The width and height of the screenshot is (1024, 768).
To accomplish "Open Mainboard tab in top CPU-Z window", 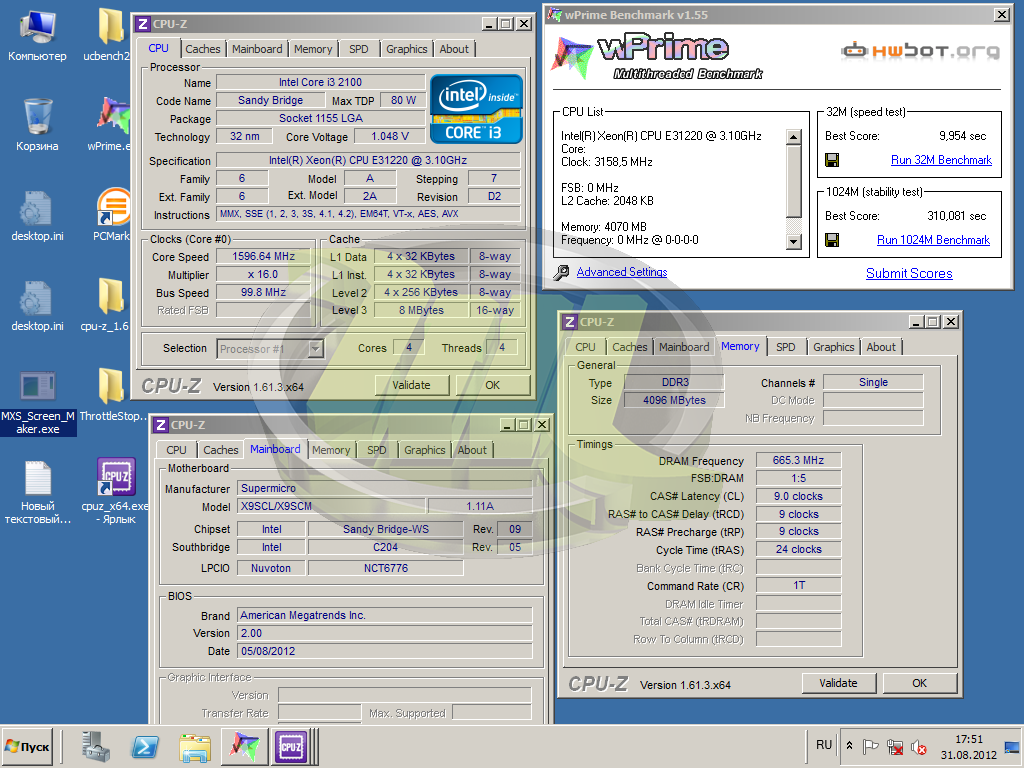I will tap(257, 49).
